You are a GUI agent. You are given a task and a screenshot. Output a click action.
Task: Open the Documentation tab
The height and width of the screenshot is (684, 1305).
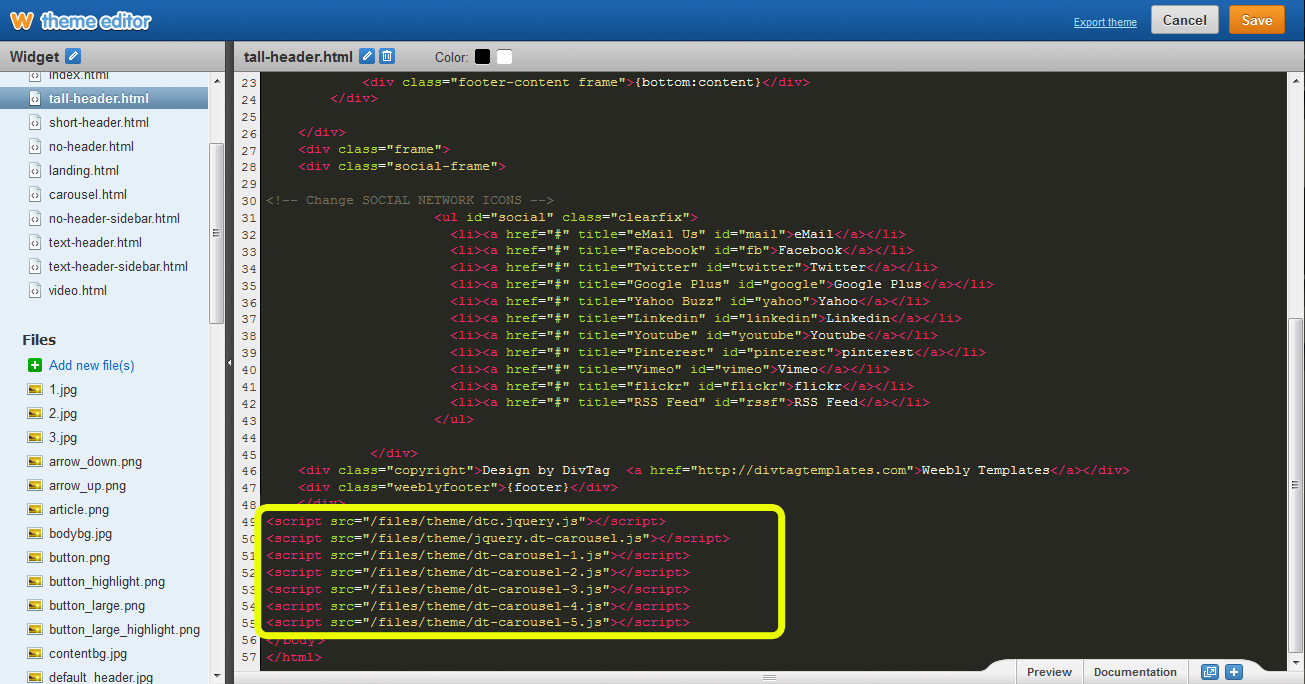1134,672
